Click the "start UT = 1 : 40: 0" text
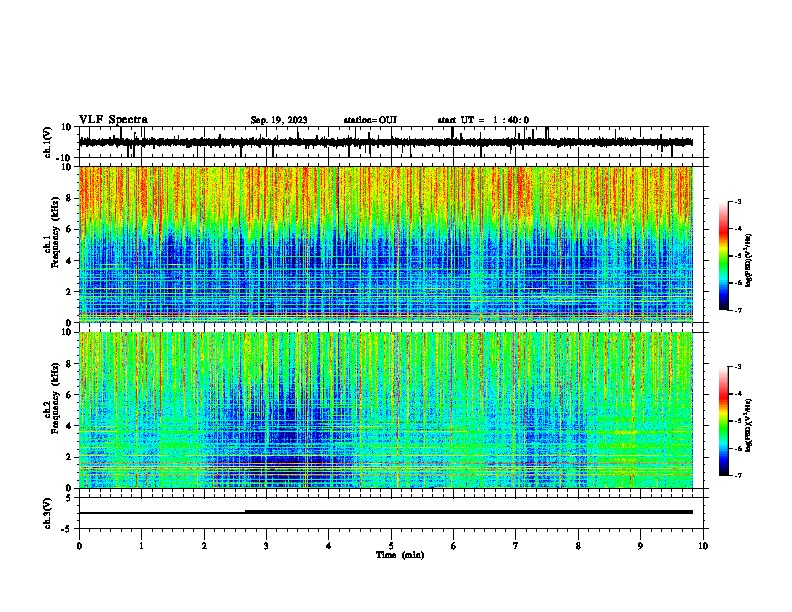The width and height of the screenshot is (792, 612). [x=483, y=120]
